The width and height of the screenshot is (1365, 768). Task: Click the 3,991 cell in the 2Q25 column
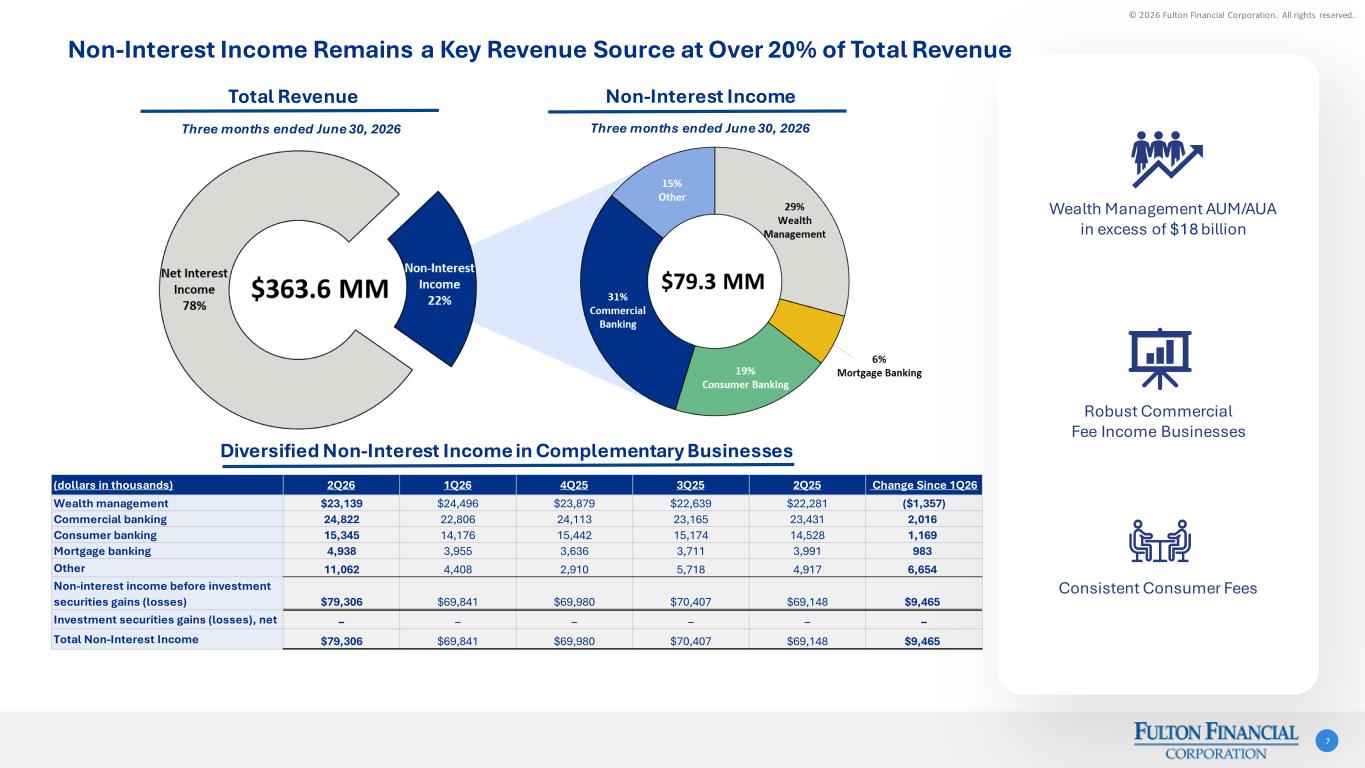click(x=805, y=551)
